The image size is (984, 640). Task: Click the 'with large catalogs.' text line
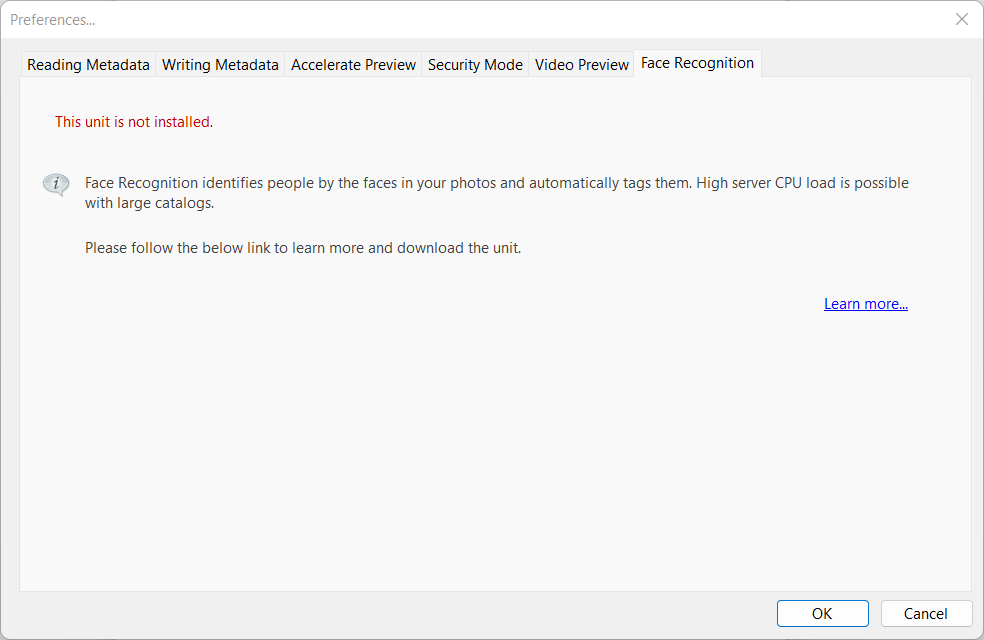(150, 203)
